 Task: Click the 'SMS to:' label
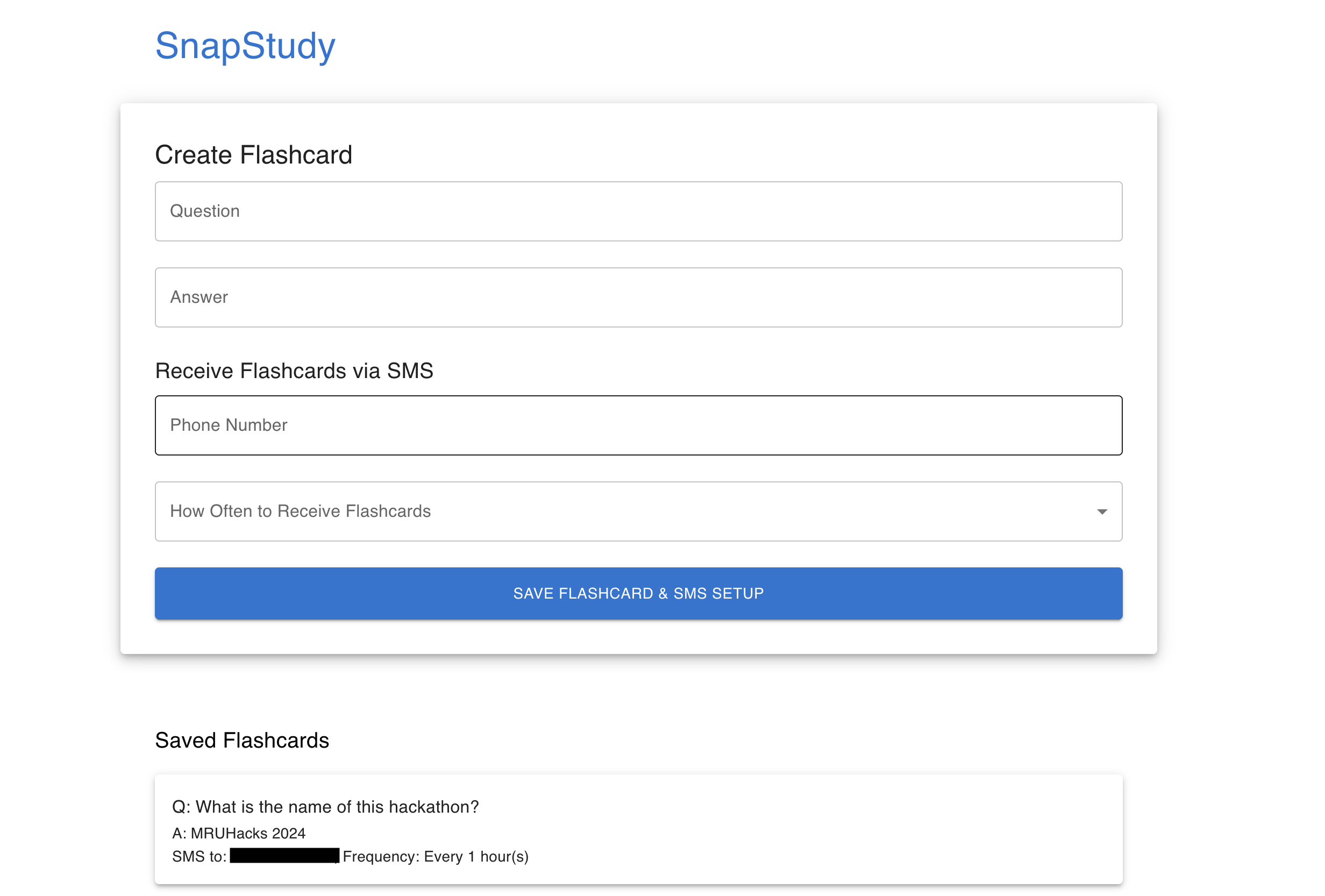click(x=199, y=857)
